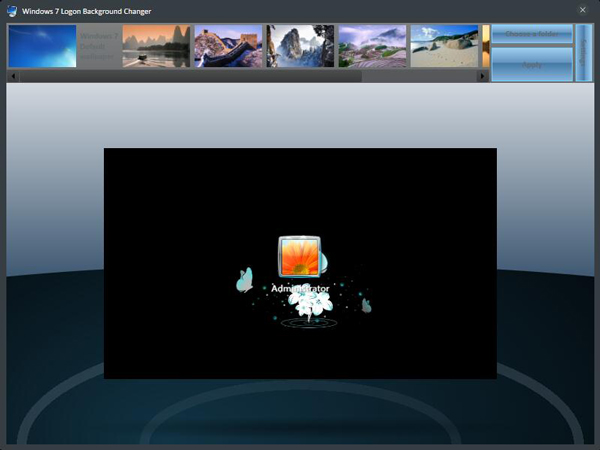Click the Choose a folder button
Image resolution: width=600 pixels, height=450 pixels.
tap(532, 34)
